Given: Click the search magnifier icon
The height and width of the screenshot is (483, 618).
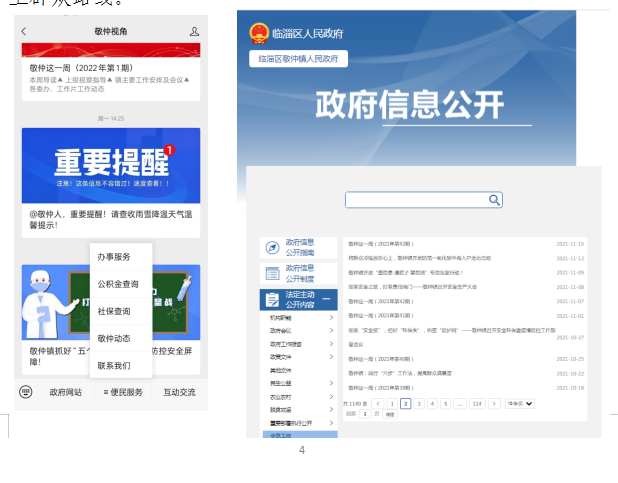Looking at the screenshot, I should [x=494, y=200].
